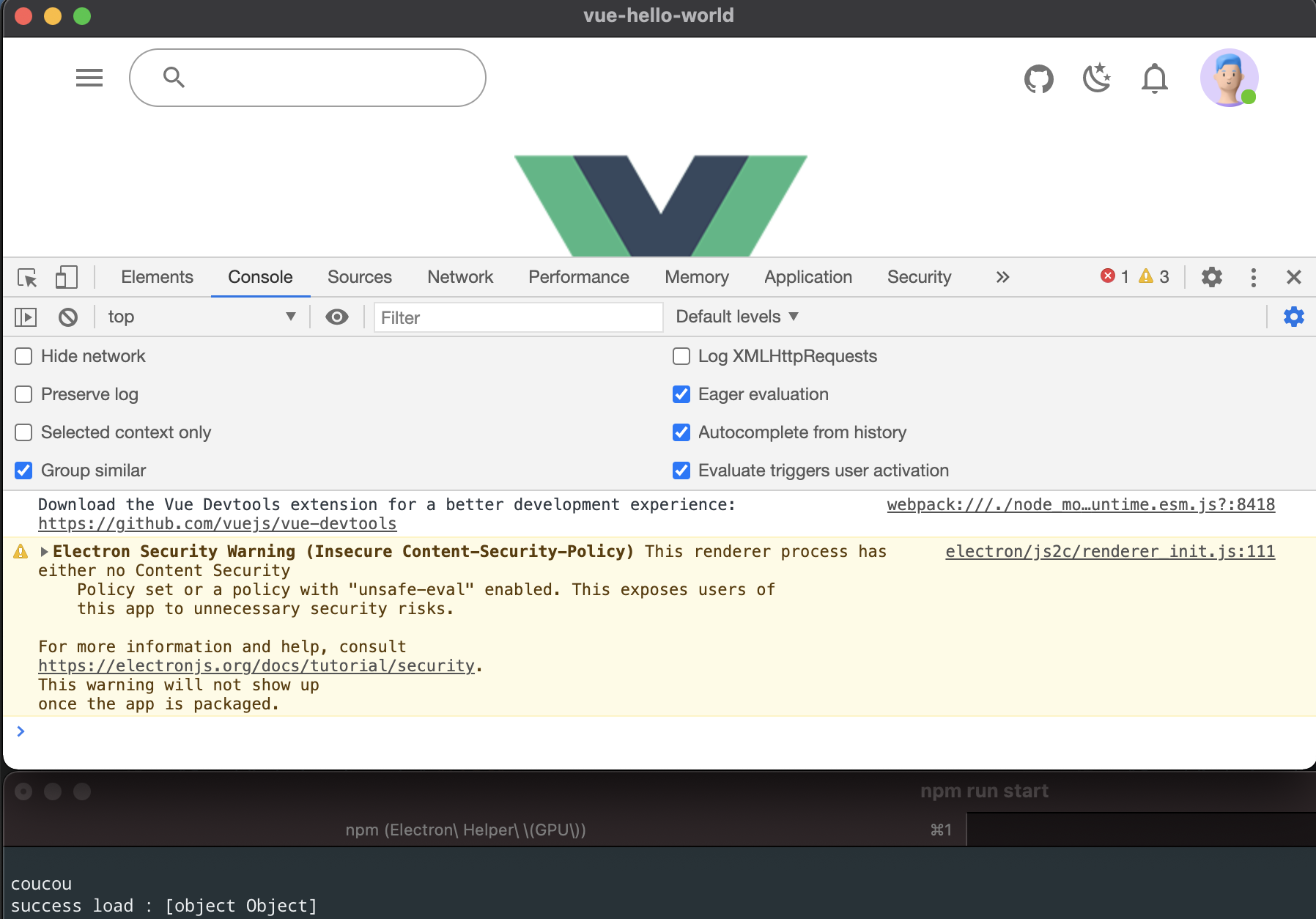
Task: Click the warning count triangle icon
Action: click(1146, 276)
